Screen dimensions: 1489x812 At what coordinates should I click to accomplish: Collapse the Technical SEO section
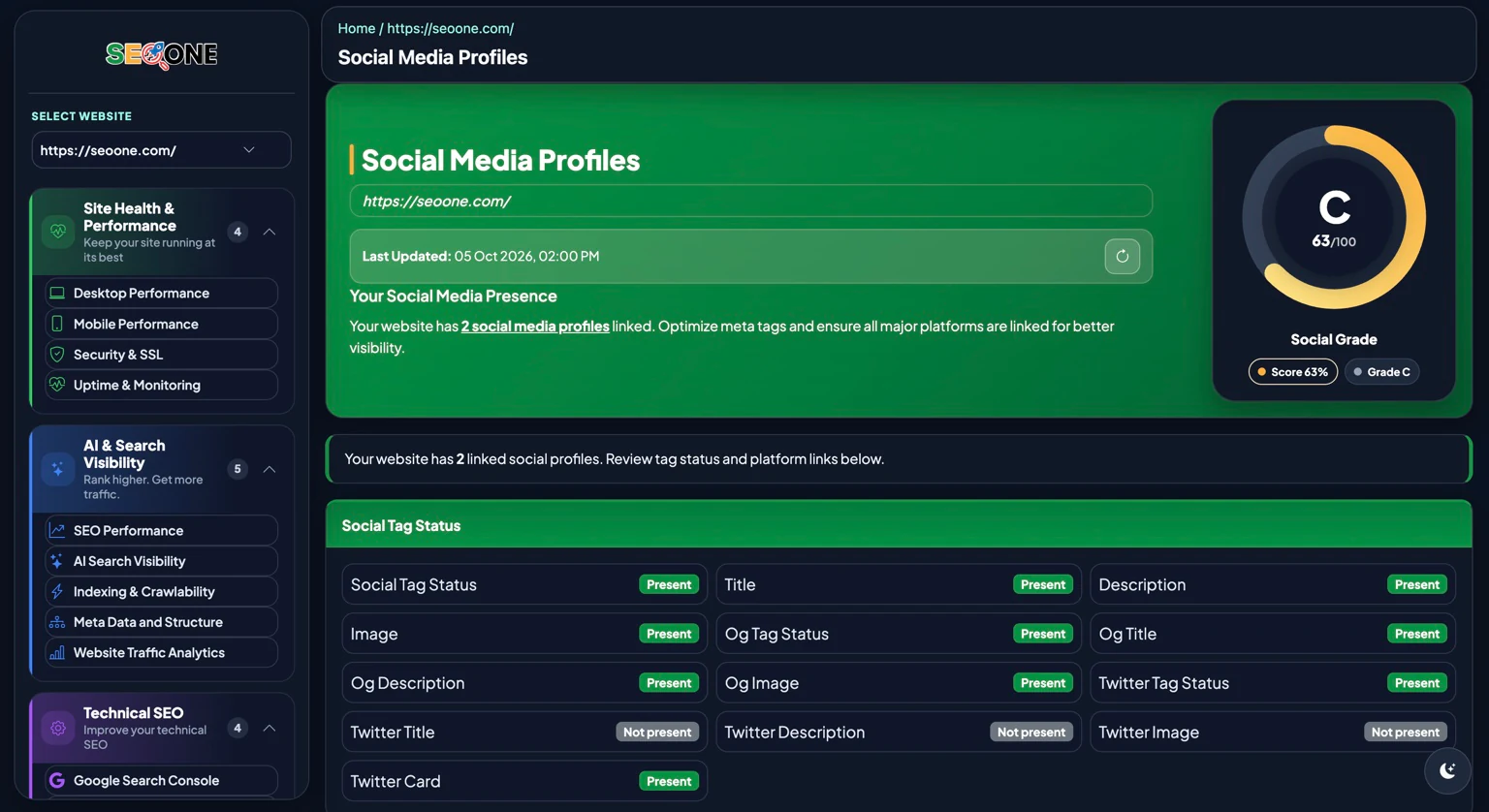tap(269, 728)
